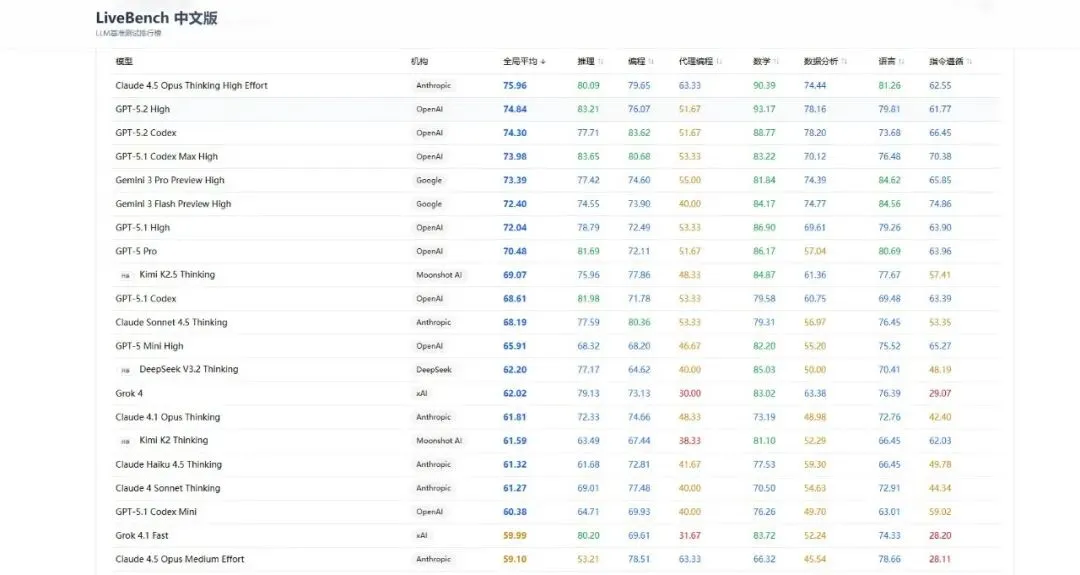1080x575 pixels.
Task: Click Google badge in Gemini 3 Pro Preview row
Action: click(x=428, y=180)
